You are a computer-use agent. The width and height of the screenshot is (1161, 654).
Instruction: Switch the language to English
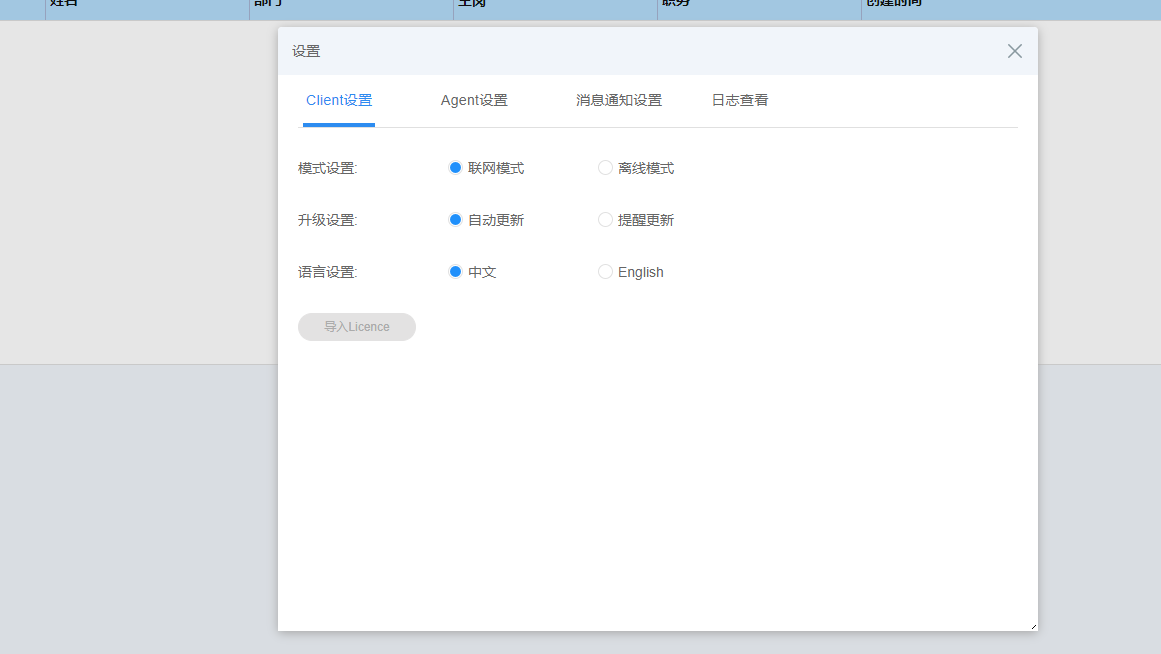605,272
